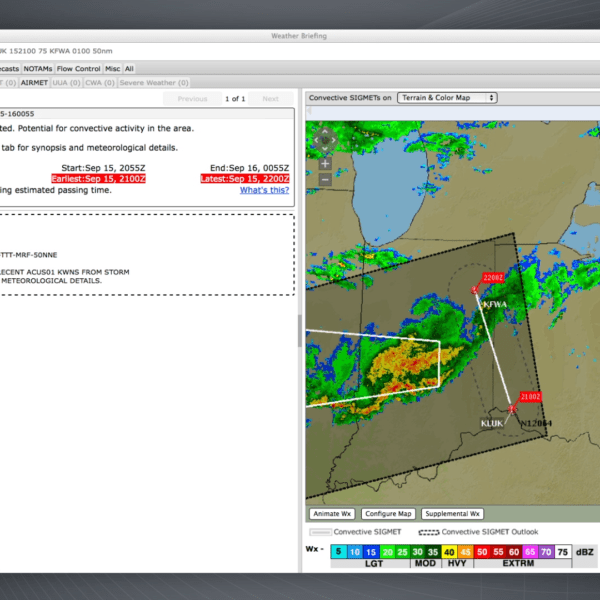The height and width of the screenshot is (600, 600).
Task: Click the Previous page button
Action: pos(192,99)
